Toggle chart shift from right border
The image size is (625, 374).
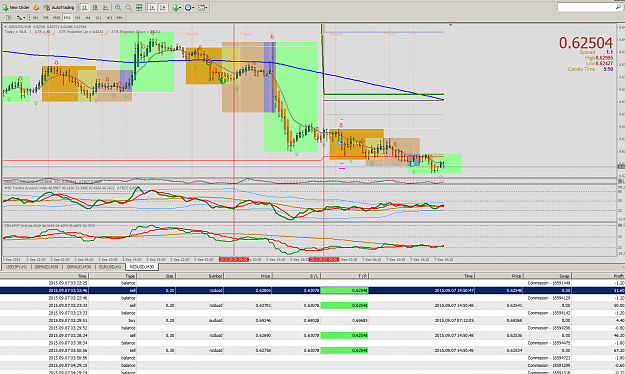(163, 7)
